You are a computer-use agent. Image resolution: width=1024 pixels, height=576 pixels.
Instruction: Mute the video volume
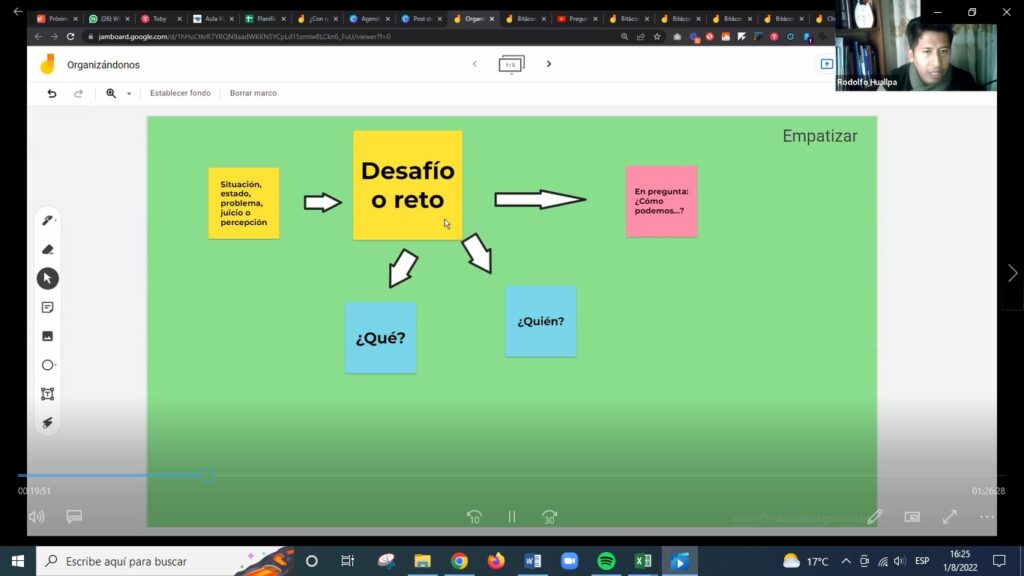coord(37,517)
